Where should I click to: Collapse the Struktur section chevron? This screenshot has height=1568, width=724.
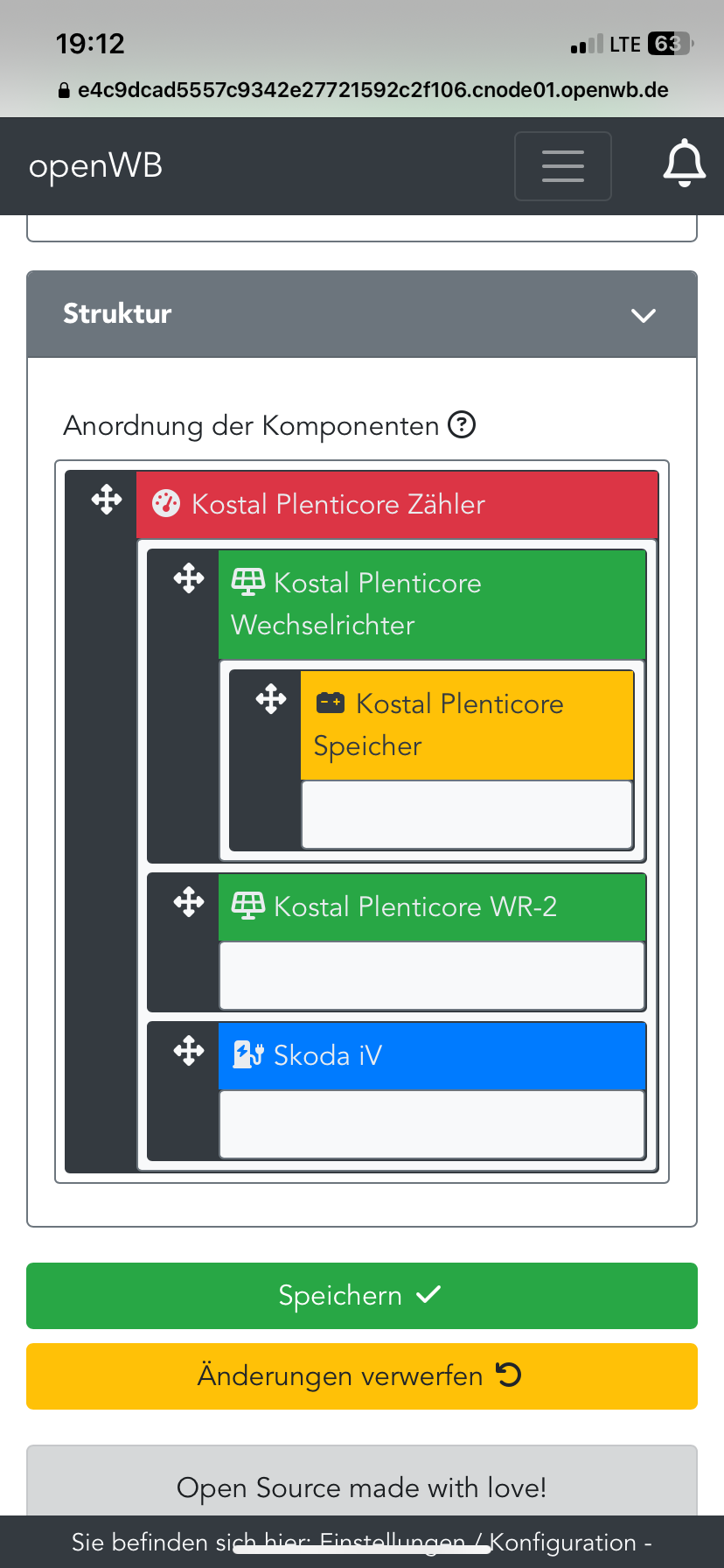point(644,315)
